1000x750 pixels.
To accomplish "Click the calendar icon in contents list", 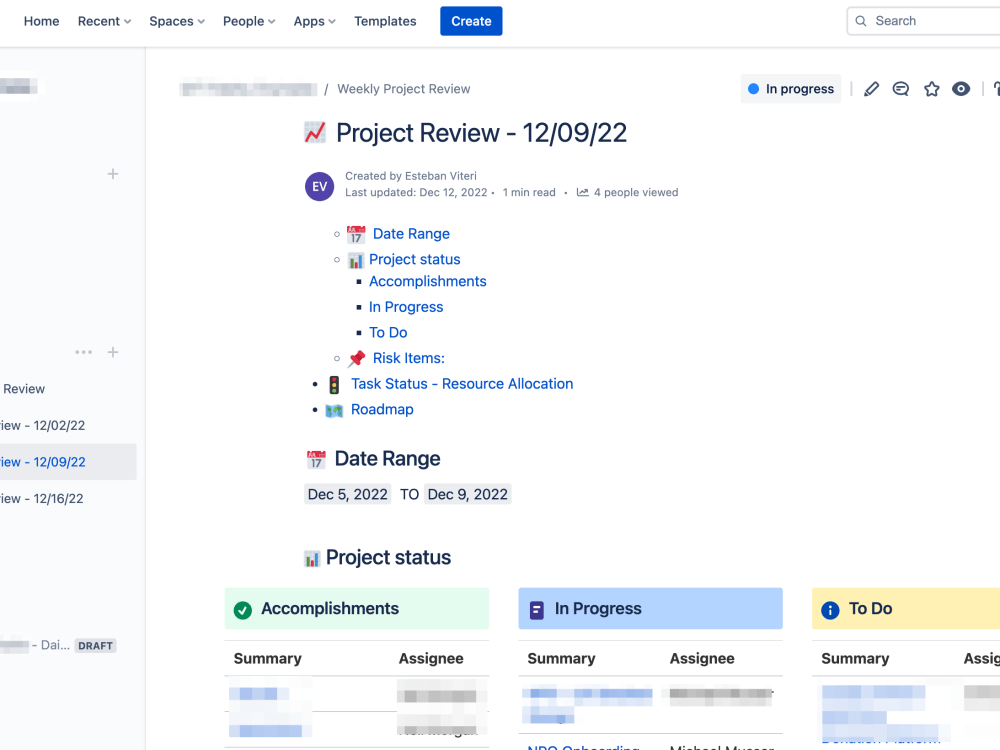I will pos(356,234).
